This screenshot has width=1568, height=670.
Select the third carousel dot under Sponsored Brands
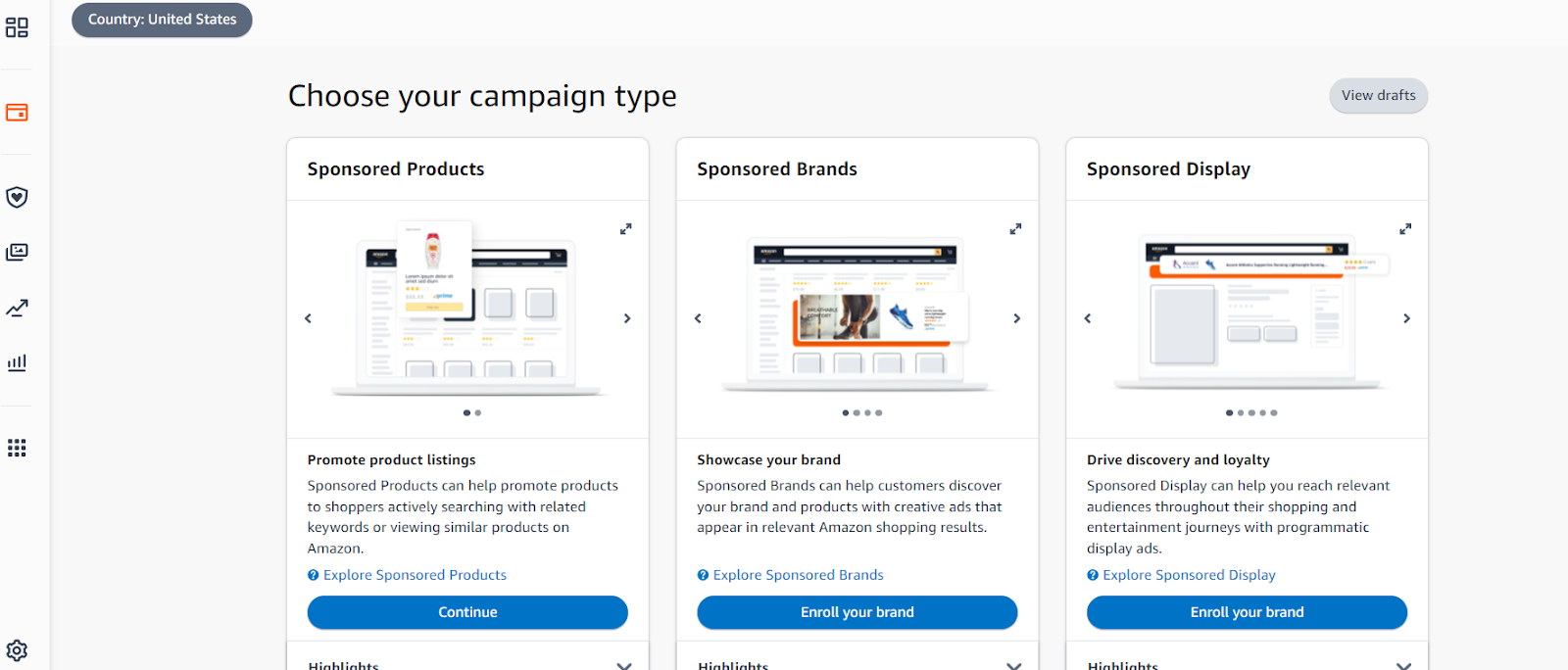pos(865,412)
